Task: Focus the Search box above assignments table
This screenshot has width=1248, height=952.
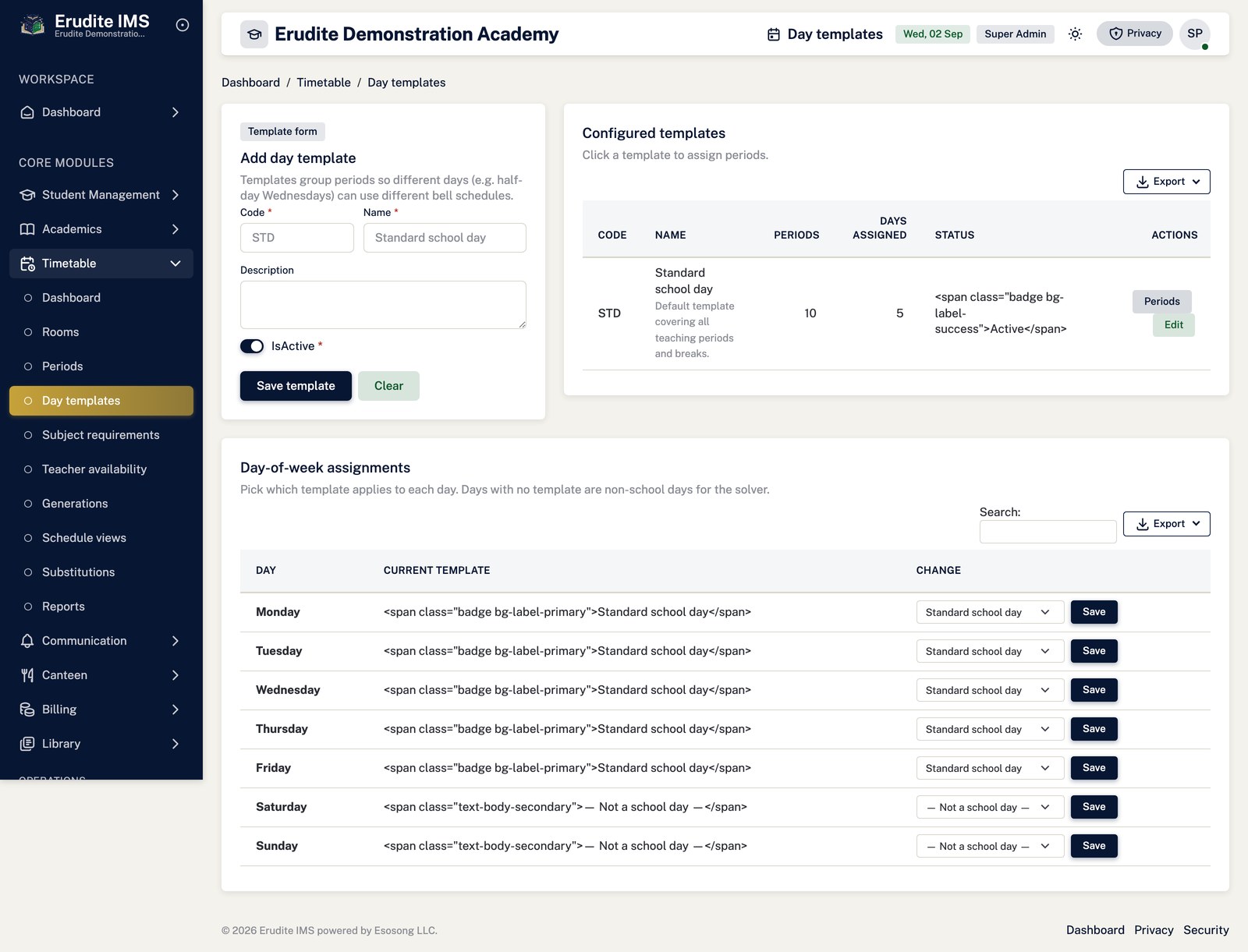Action: [x=1048, y=532]
